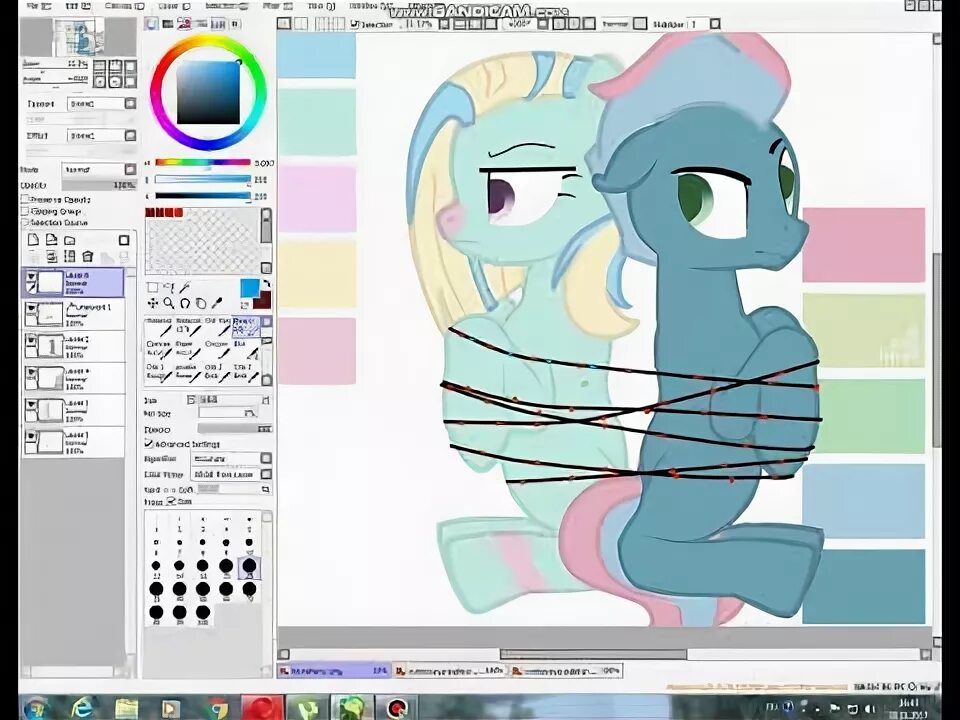Show the RGB slider panel icon
This screenshot has height=720, width=960.
pos(168,24)
